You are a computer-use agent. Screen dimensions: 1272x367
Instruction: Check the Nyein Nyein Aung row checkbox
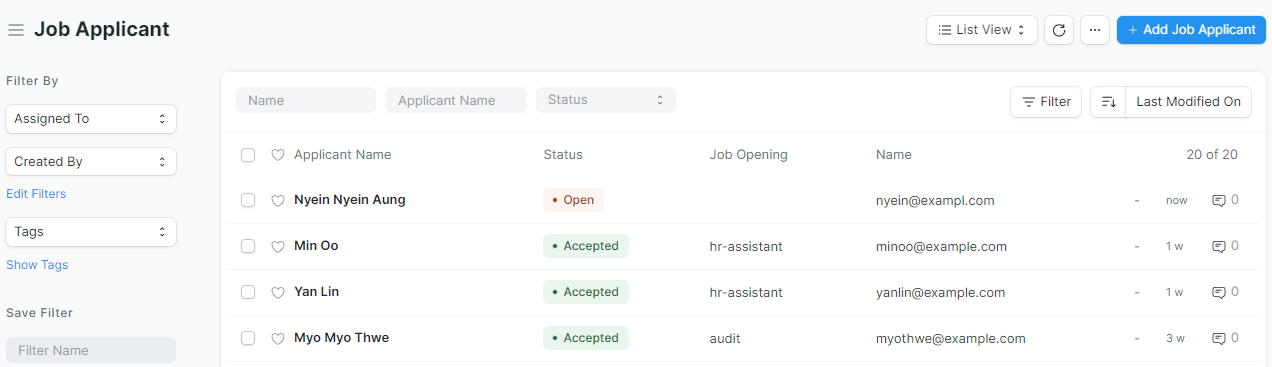pyautogui.click(x=248, y=200)
